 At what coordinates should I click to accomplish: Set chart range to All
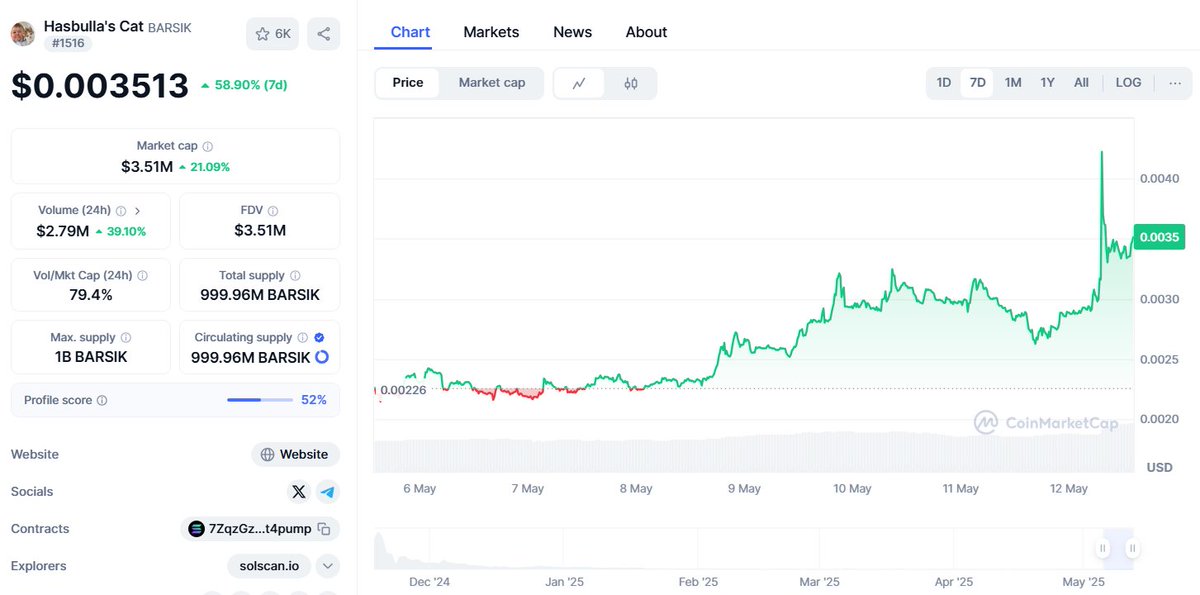1081,83
